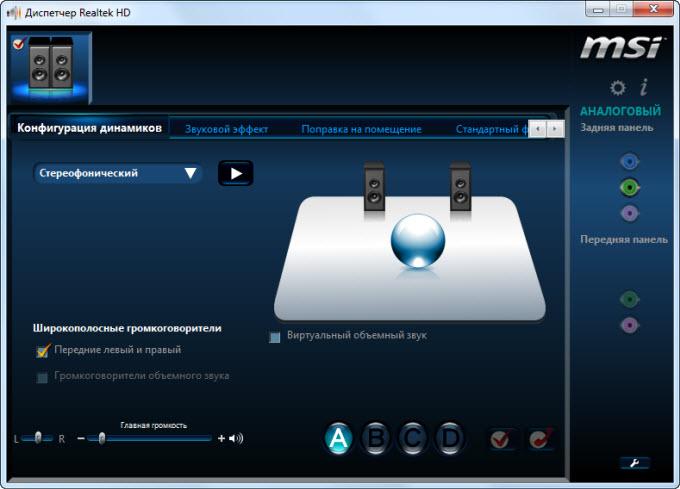Image resolution: width=680 pixels, height=489 pixels.
Task: Select preset A
Action: coord(338,438)
